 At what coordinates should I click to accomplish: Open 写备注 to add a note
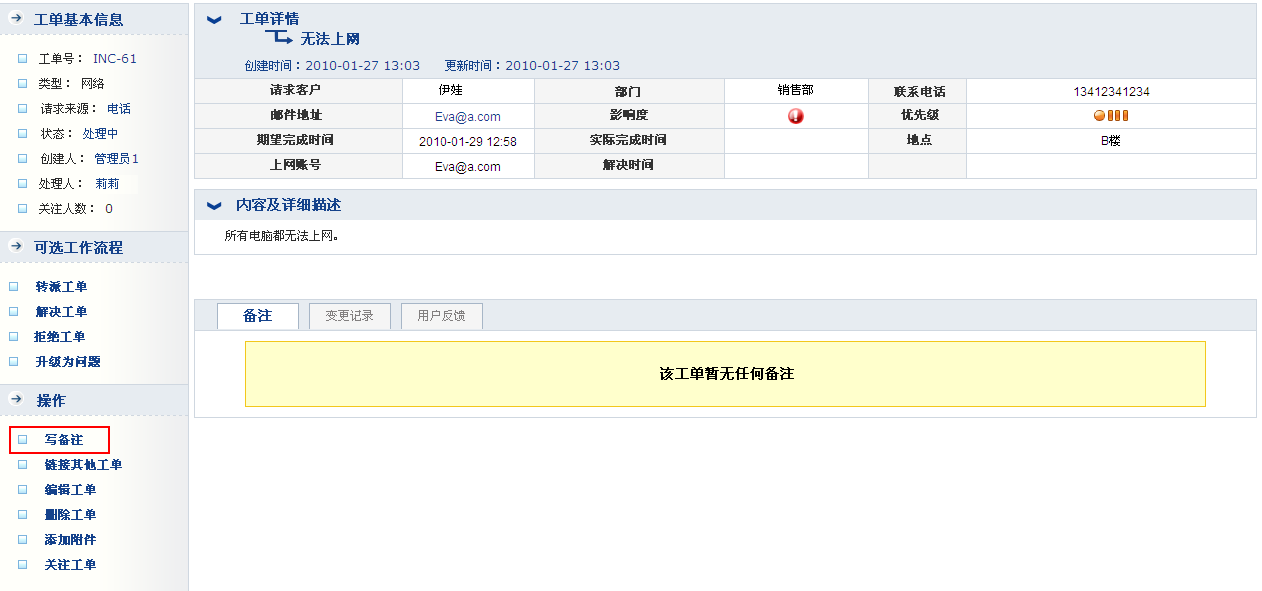click(64, 440)
